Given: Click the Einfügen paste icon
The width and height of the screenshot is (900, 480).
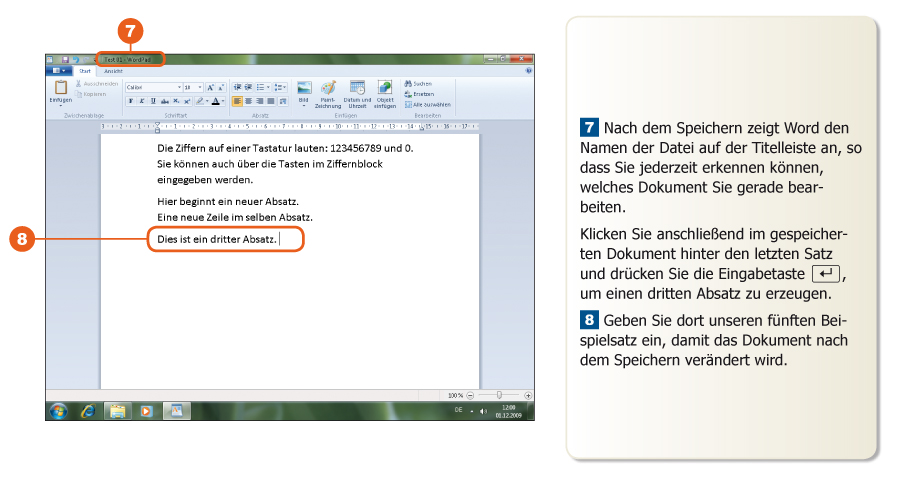Looking at the screenshot, I should (60, 88).
